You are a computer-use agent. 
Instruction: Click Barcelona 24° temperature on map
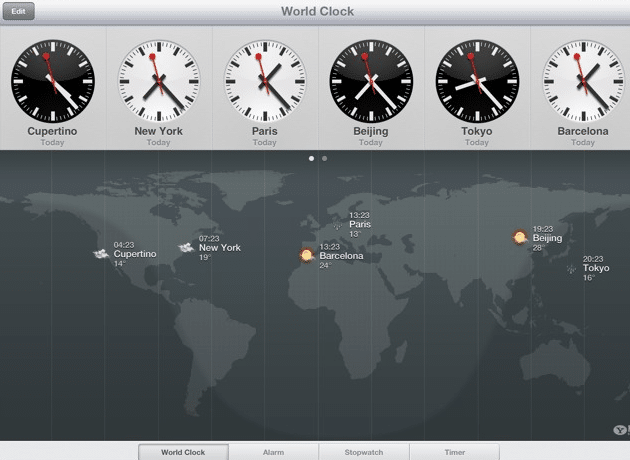pyautogui.click(x=325, y=265)
